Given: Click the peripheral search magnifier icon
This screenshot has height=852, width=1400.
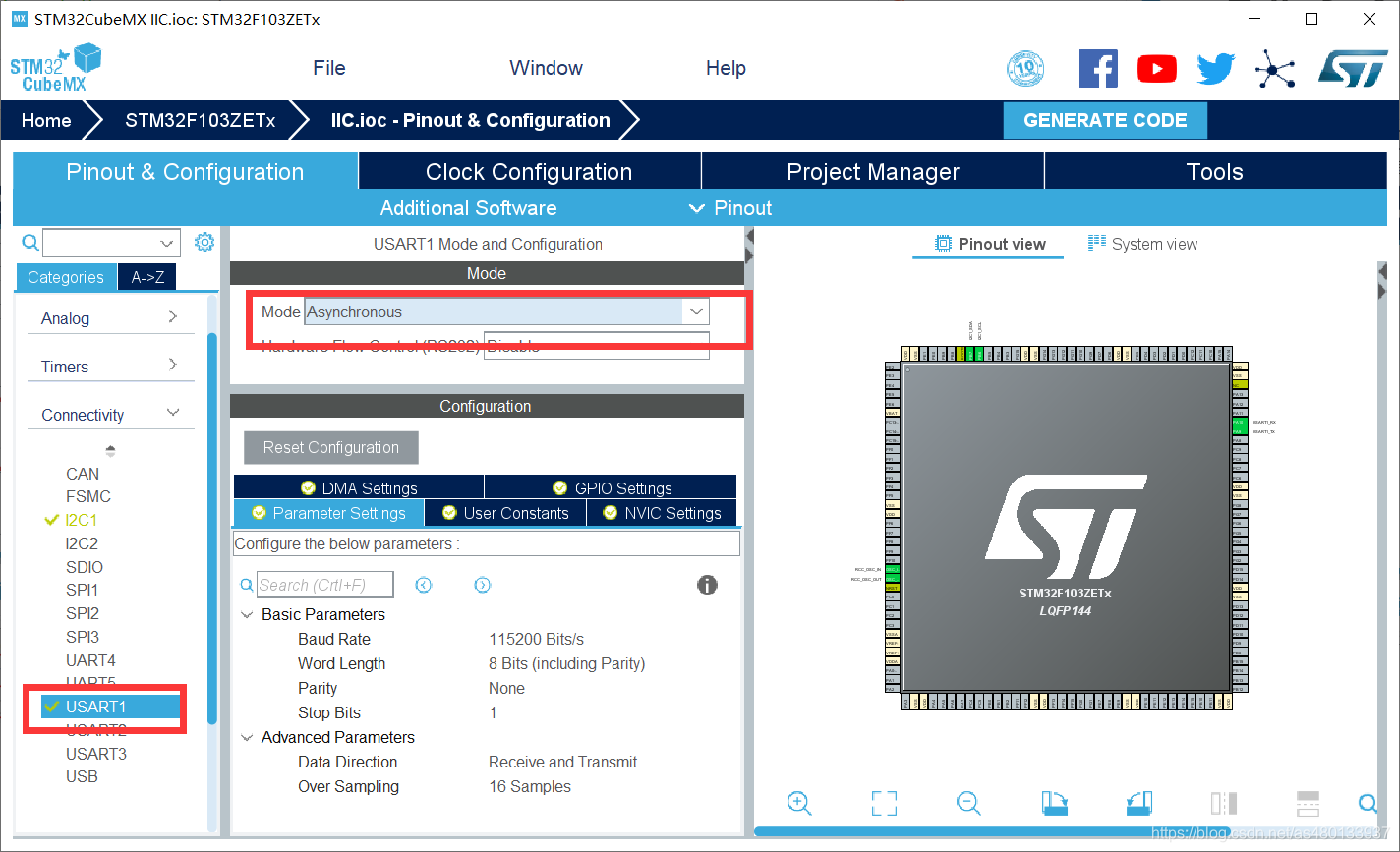Looking at the screenshot, I should [30, 243].
